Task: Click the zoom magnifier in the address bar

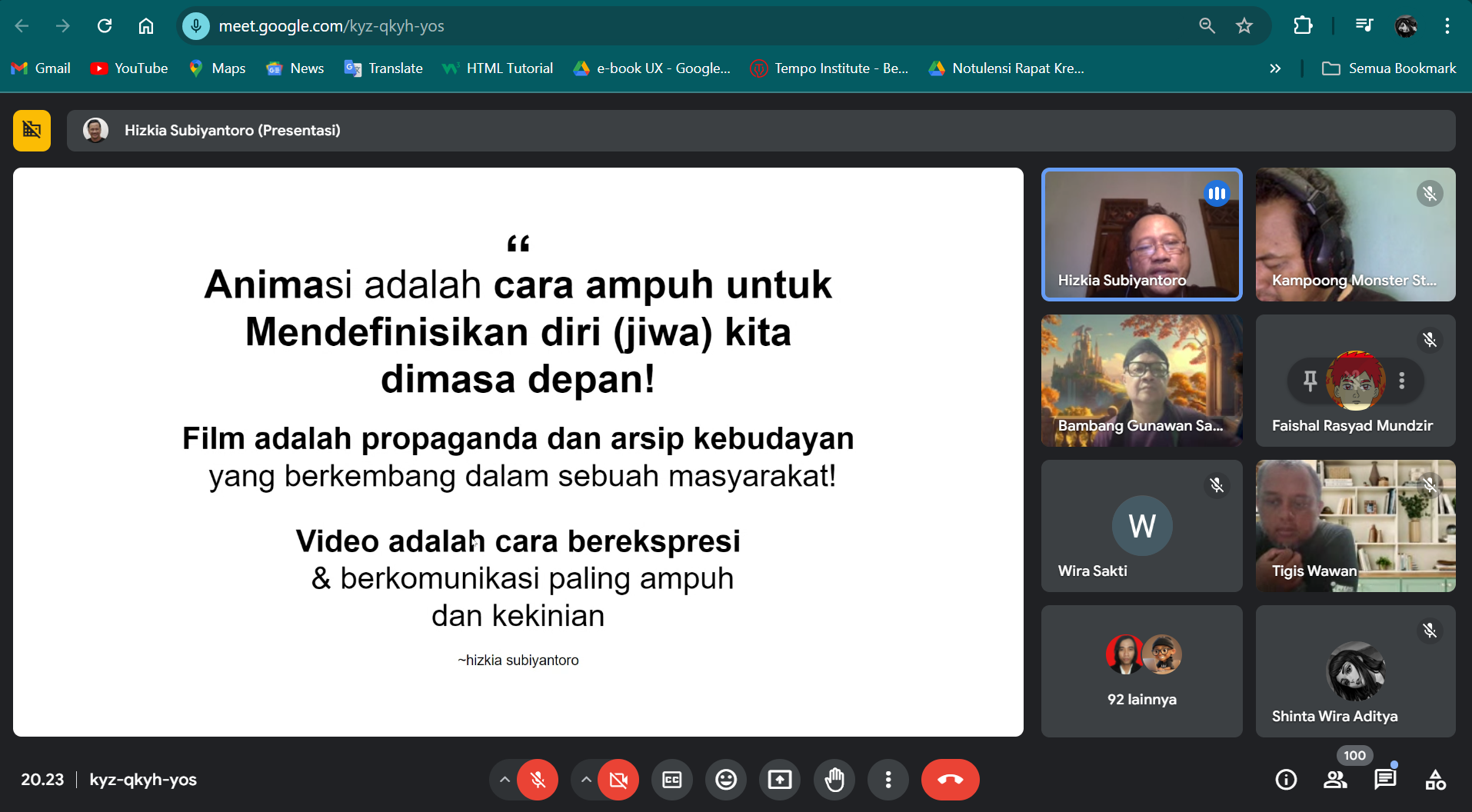Action: (x=1207, y=26)
